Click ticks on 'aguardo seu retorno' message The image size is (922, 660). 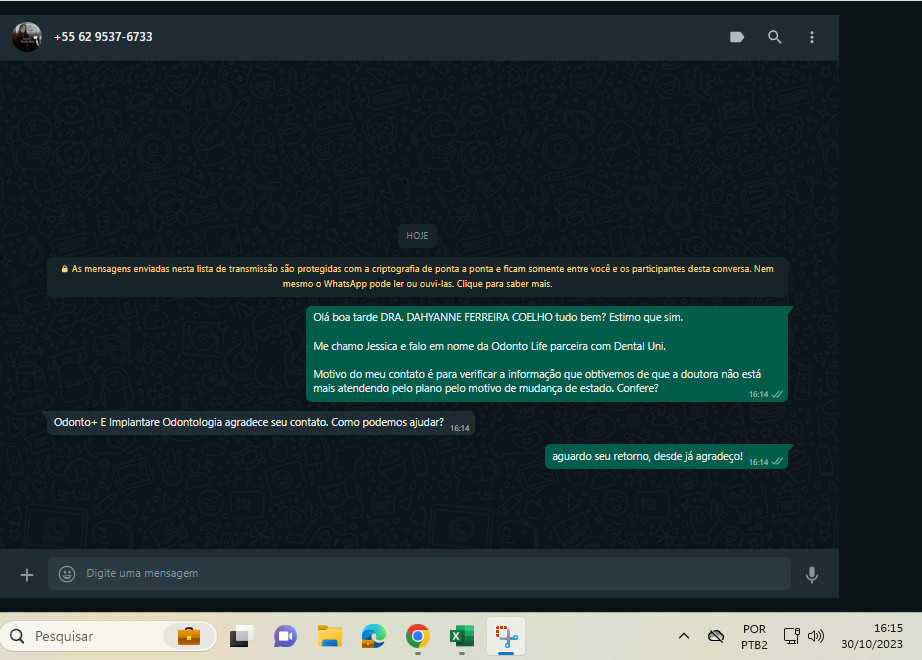tap(777, 462)
